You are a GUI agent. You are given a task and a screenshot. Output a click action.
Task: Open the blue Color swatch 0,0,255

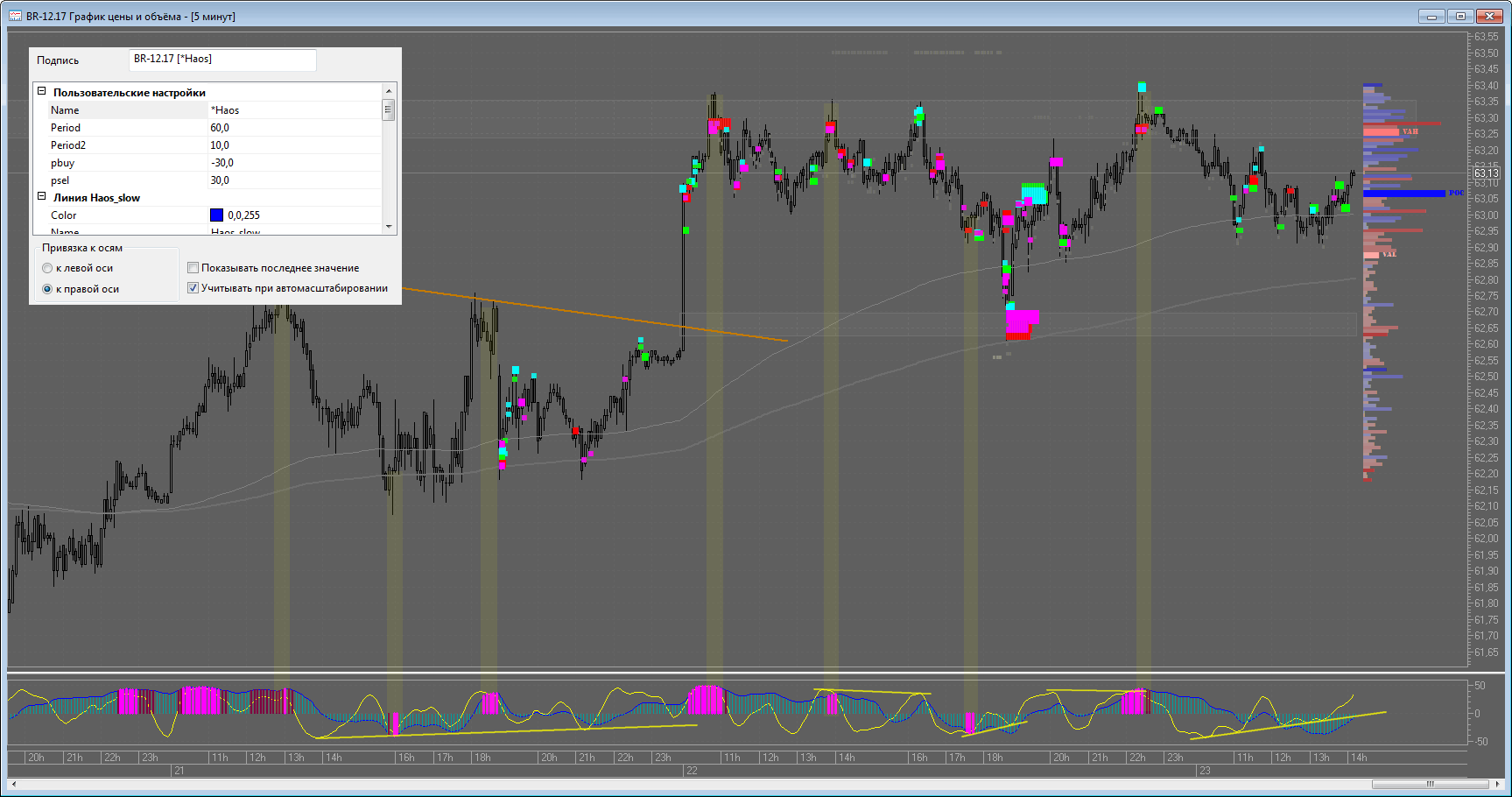point(216,215)
